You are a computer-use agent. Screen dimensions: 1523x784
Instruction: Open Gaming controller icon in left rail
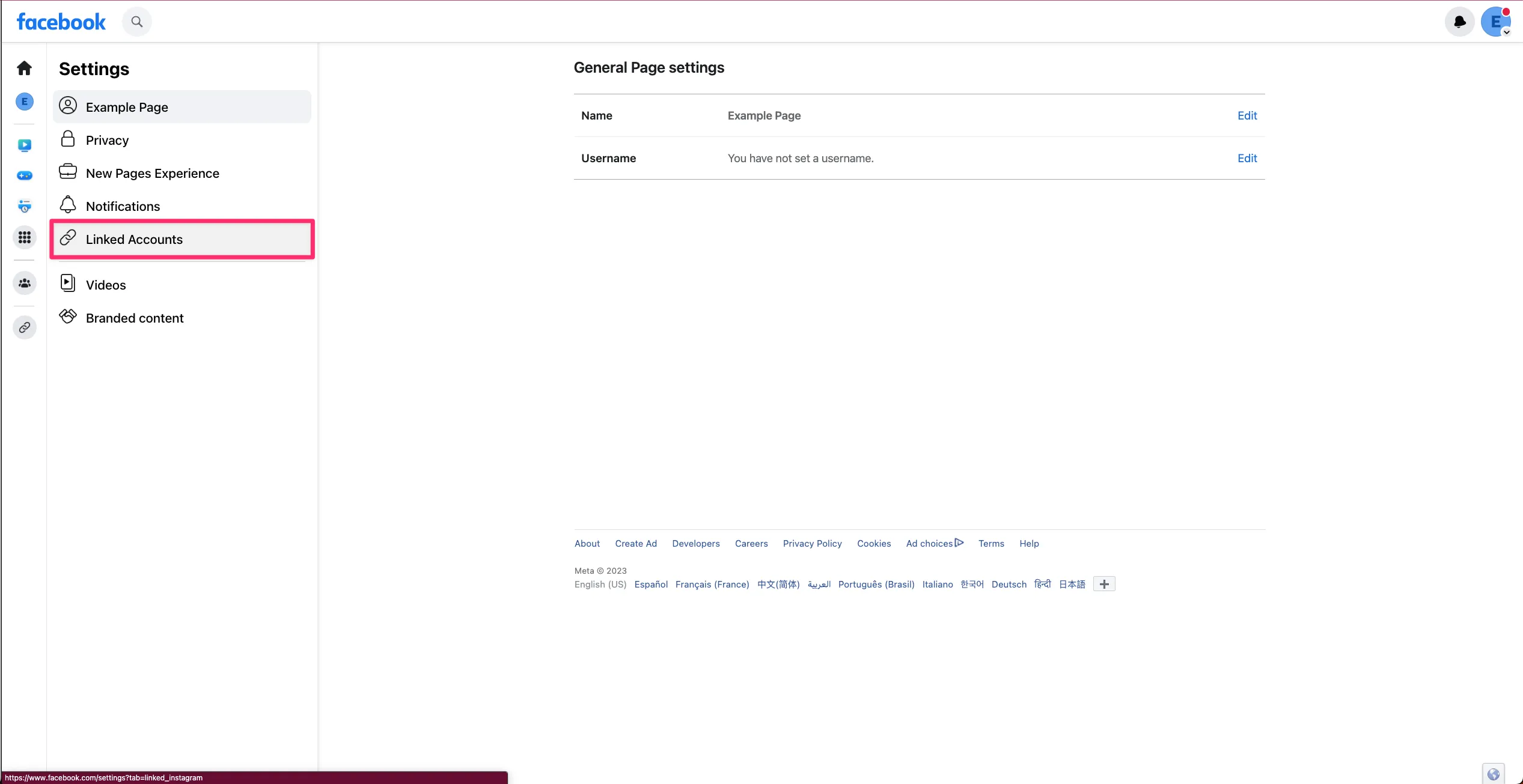click(x=25, y=175)
